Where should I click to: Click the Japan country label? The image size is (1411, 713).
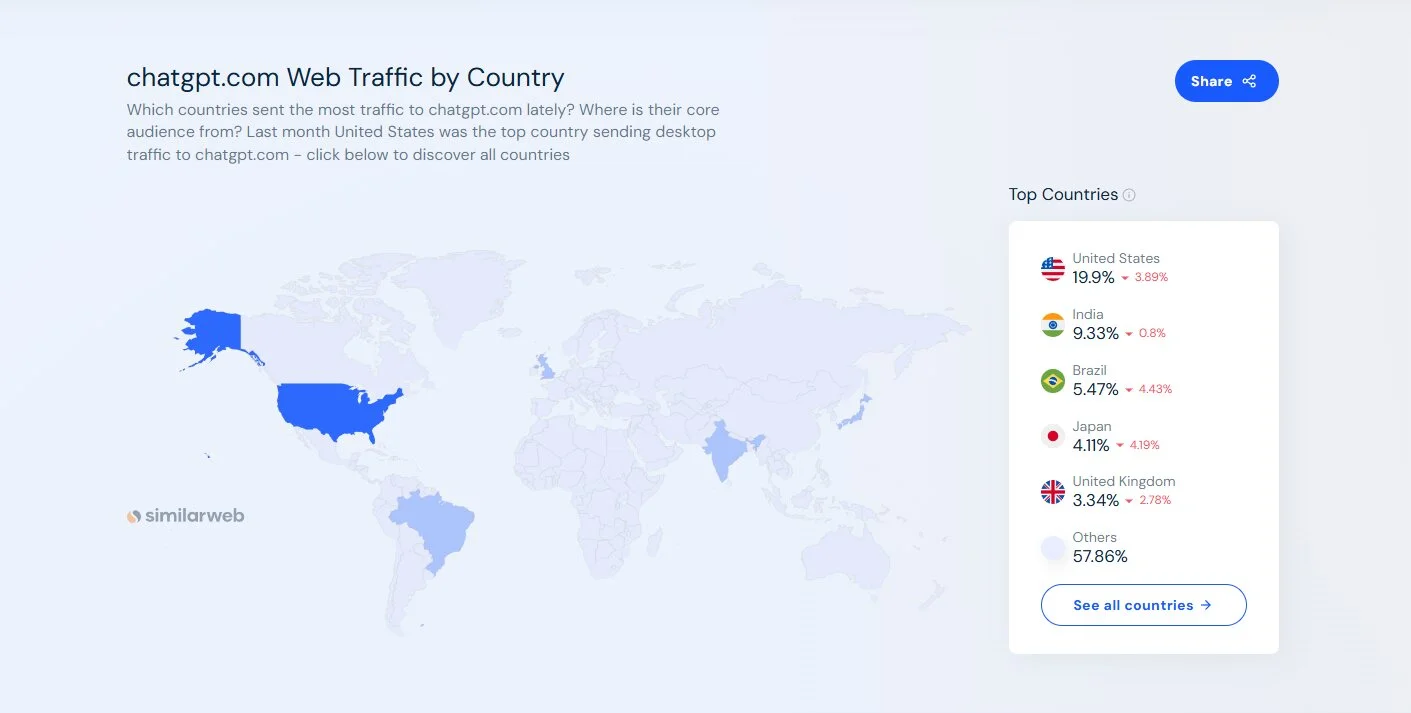point(1092,426)
